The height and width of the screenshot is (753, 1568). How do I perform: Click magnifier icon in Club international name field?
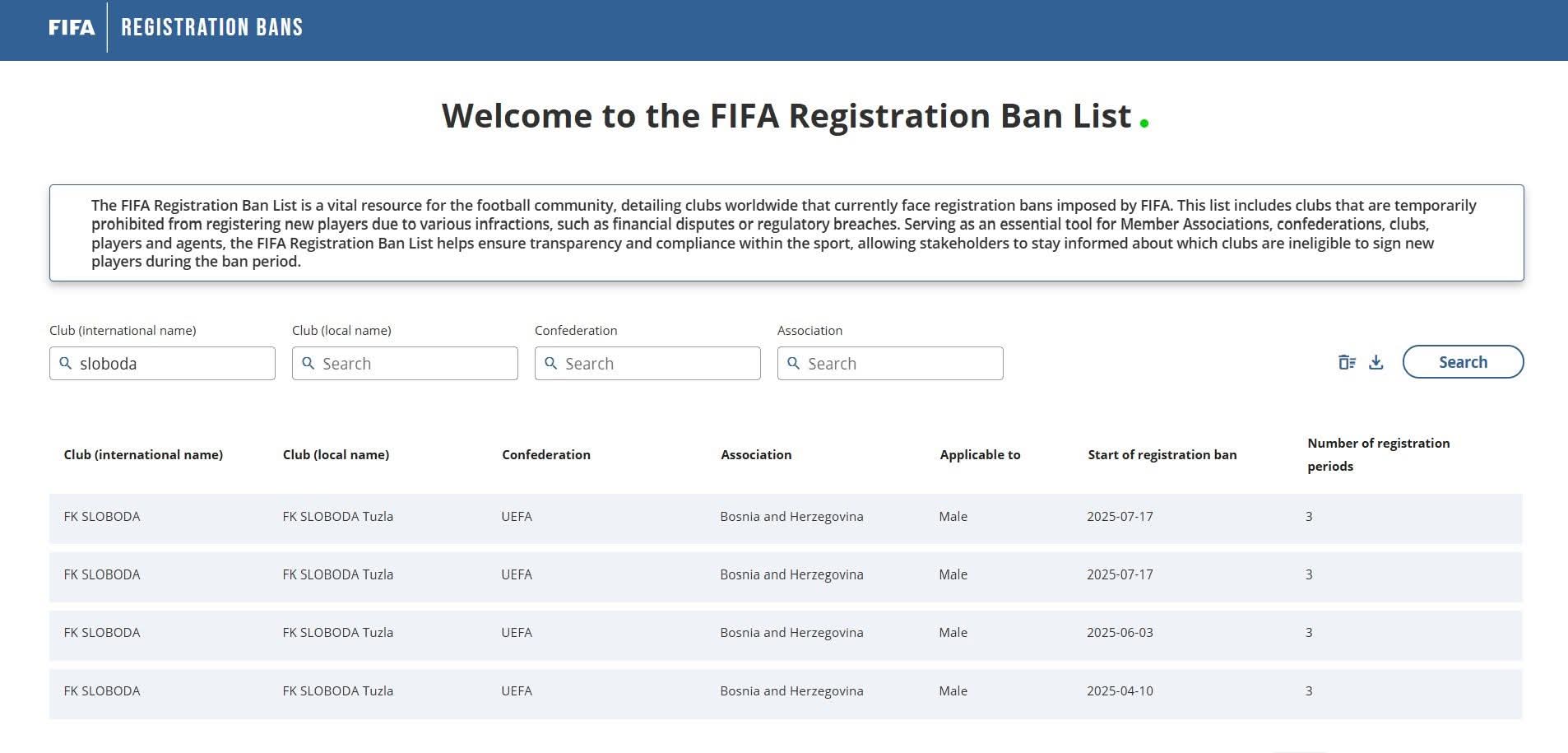[x=66, y=363]
